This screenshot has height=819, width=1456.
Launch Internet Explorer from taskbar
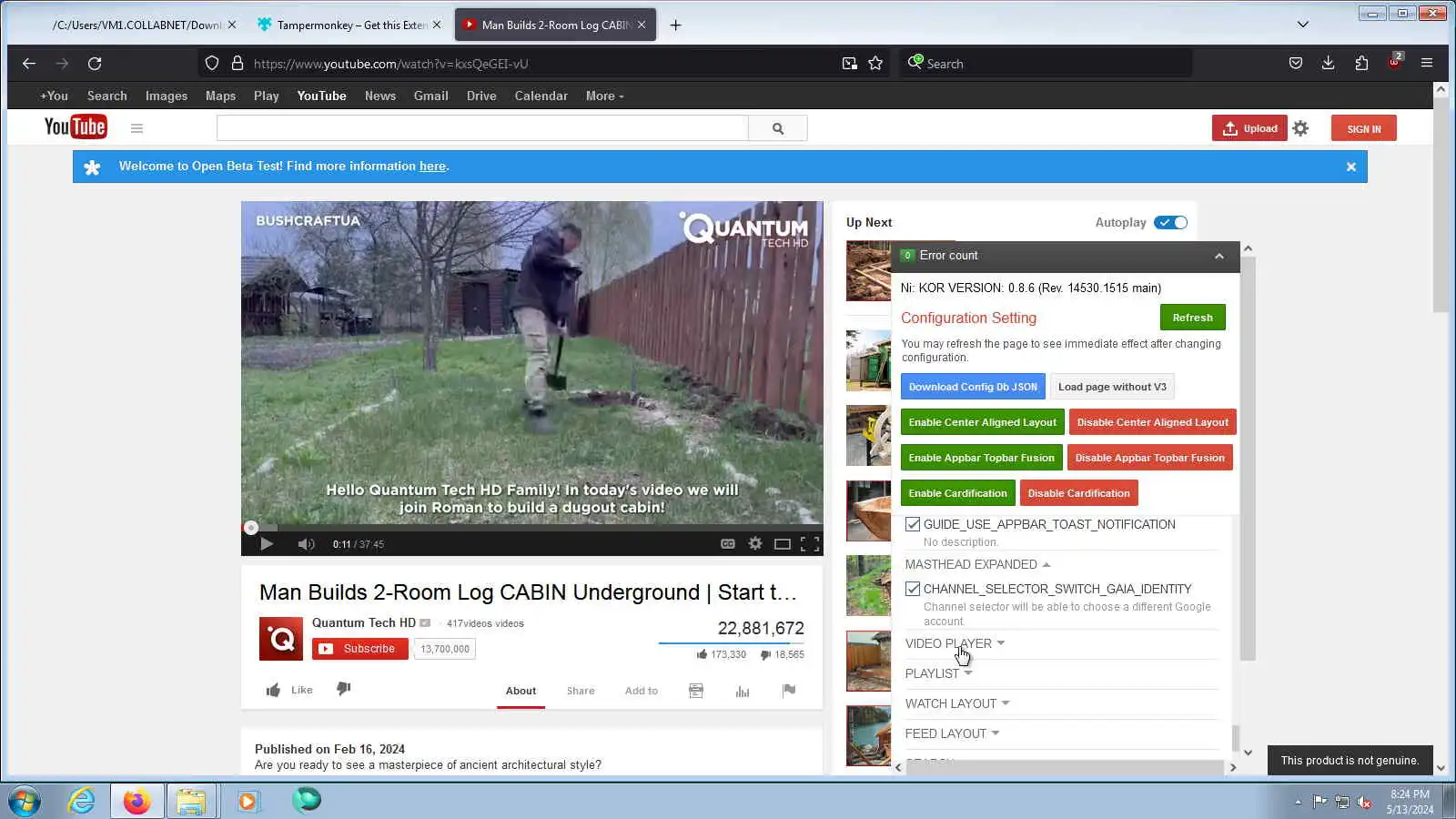82,801
